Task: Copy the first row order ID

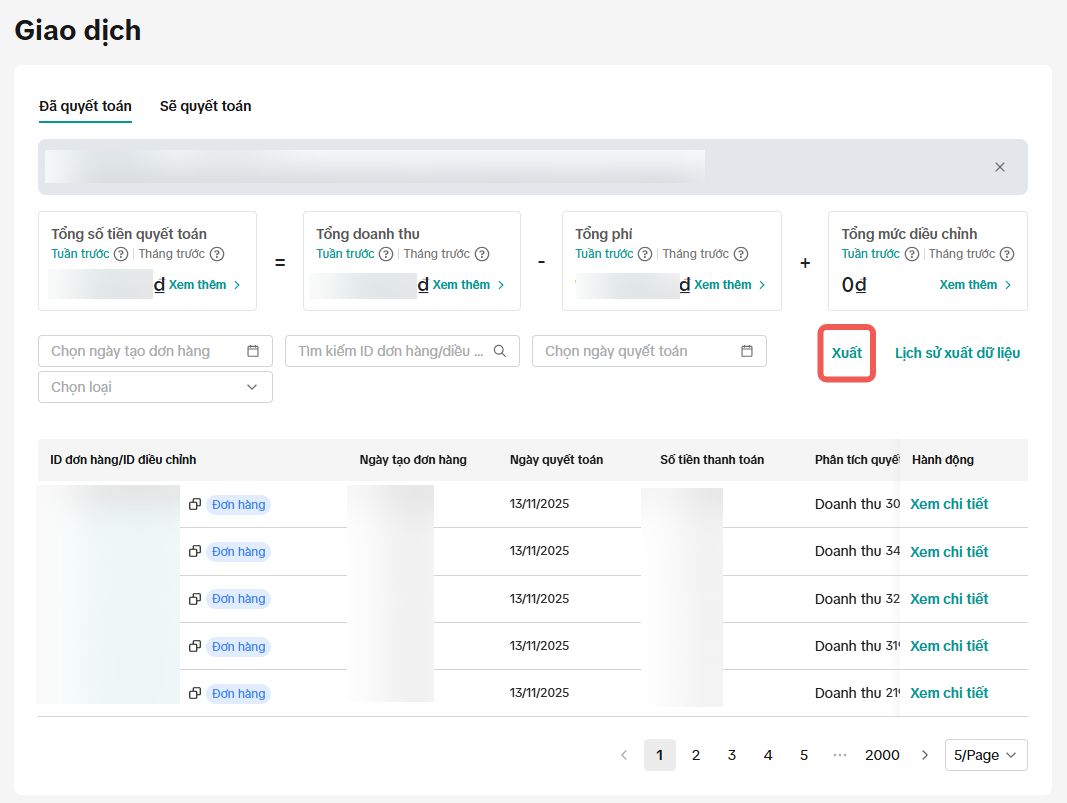Action: coord(195,505)
